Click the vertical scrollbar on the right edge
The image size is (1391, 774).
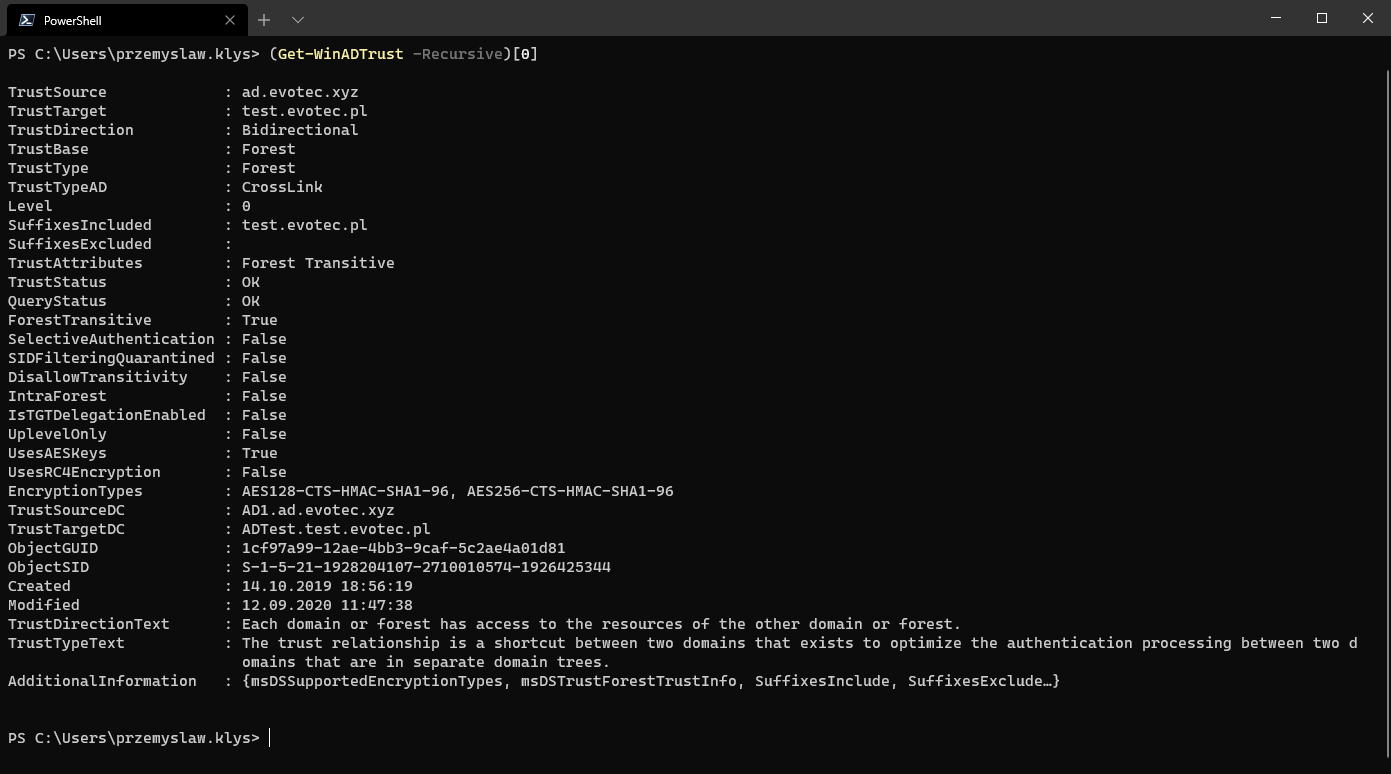1386,400
